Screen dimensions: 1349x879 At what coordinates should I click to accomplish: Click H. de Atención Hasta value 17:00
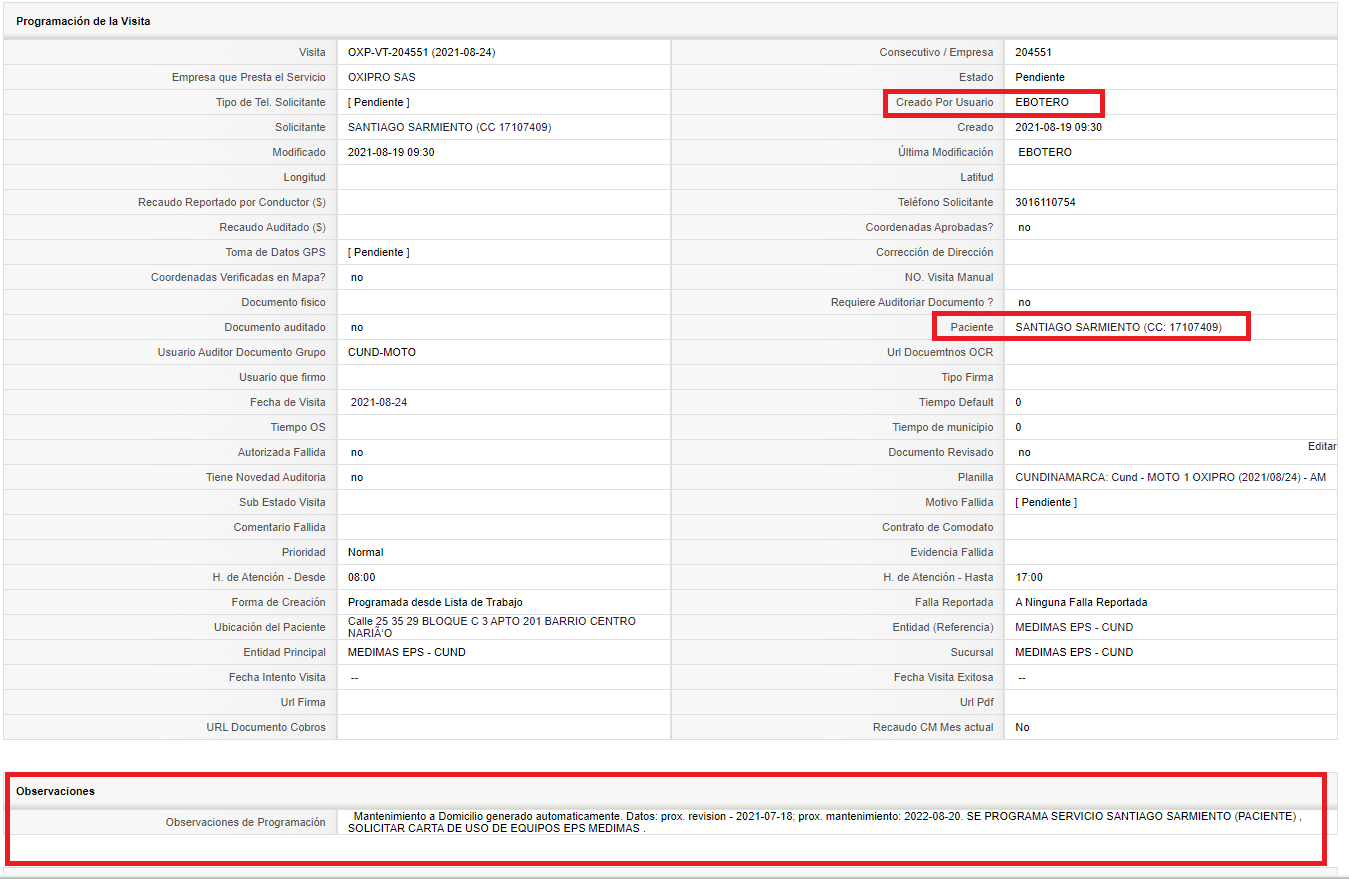[x=1029, y=577]
